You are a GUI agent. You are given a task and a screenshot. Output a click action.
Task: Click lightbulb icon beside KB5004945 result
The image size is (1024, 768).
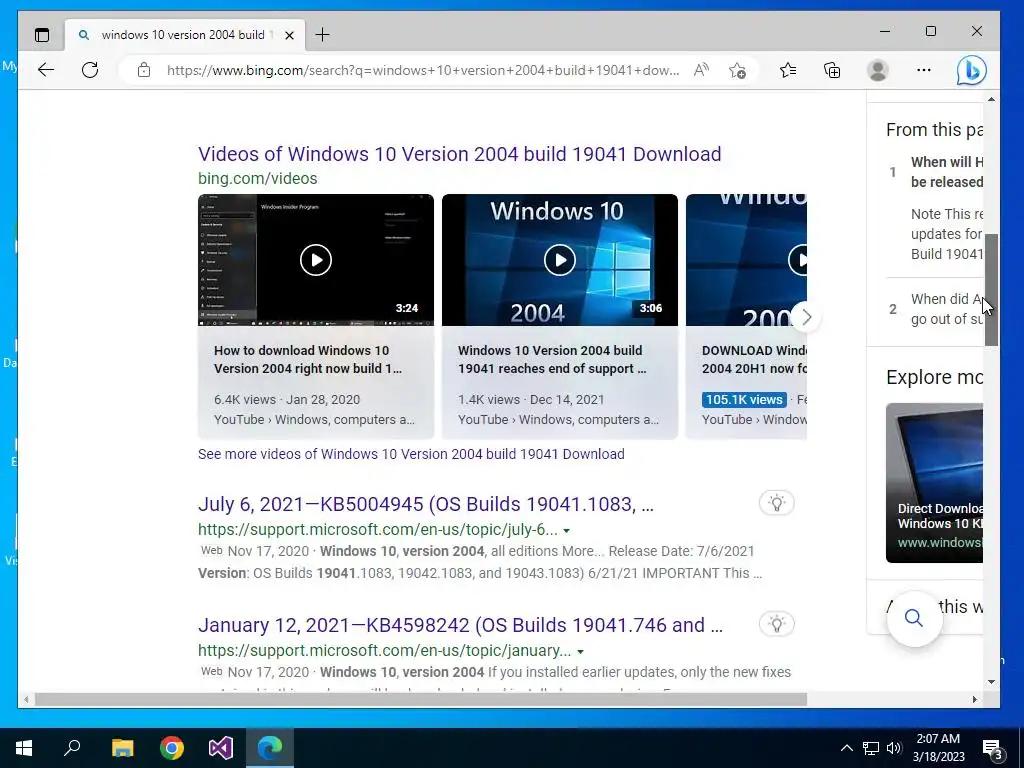(776, 503)
